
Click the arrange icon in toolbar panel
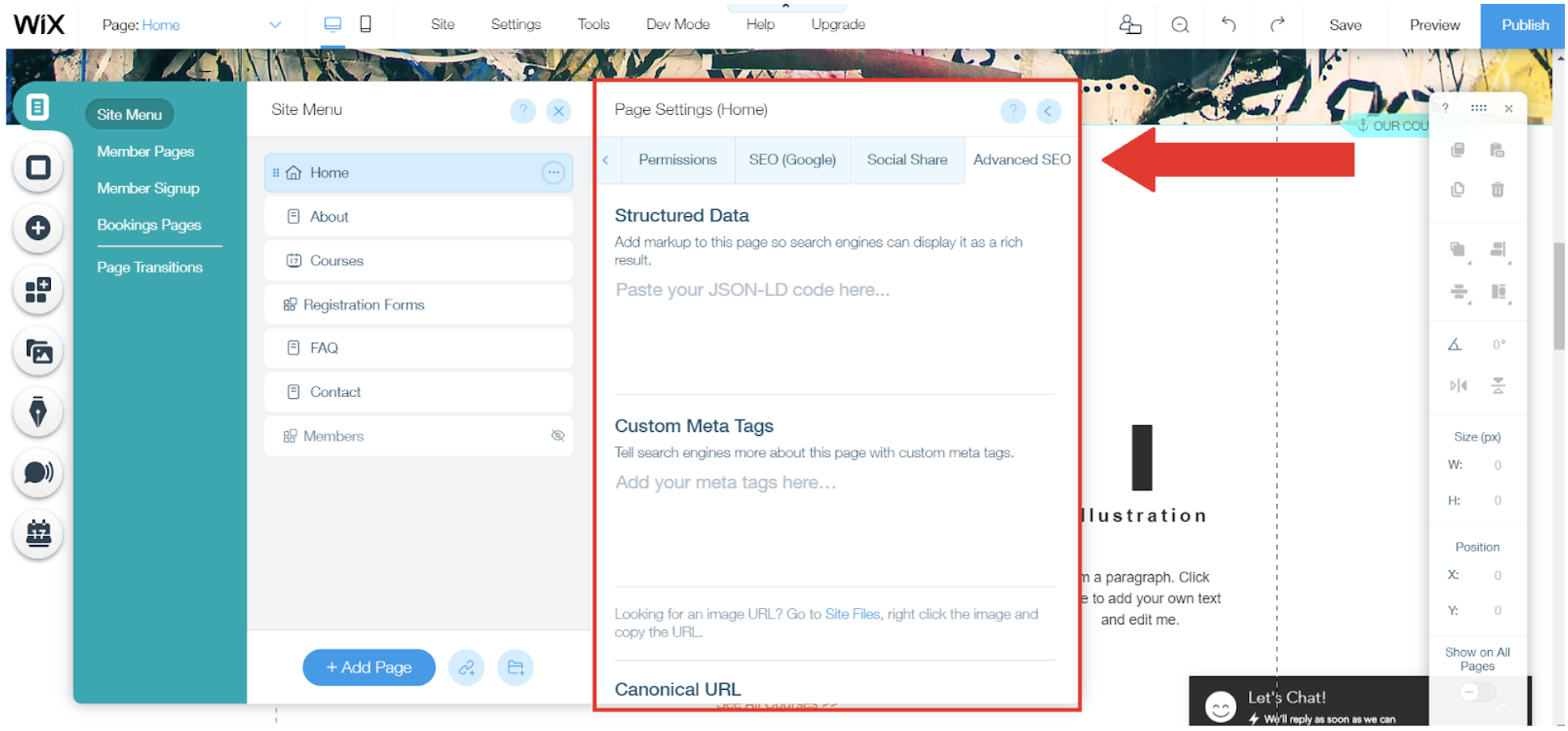point(1458,250)
